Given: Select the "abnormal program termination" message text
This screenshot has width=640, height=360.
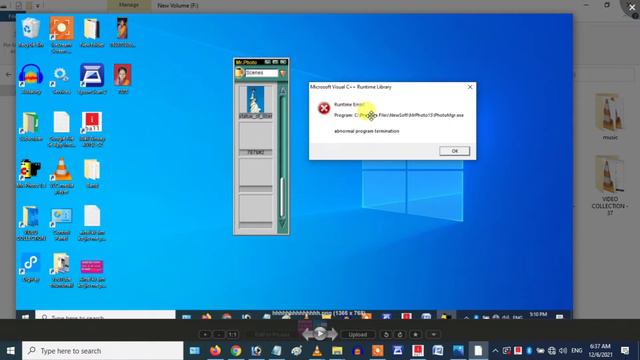Looking at the screenshot, I should click(367, 131).
